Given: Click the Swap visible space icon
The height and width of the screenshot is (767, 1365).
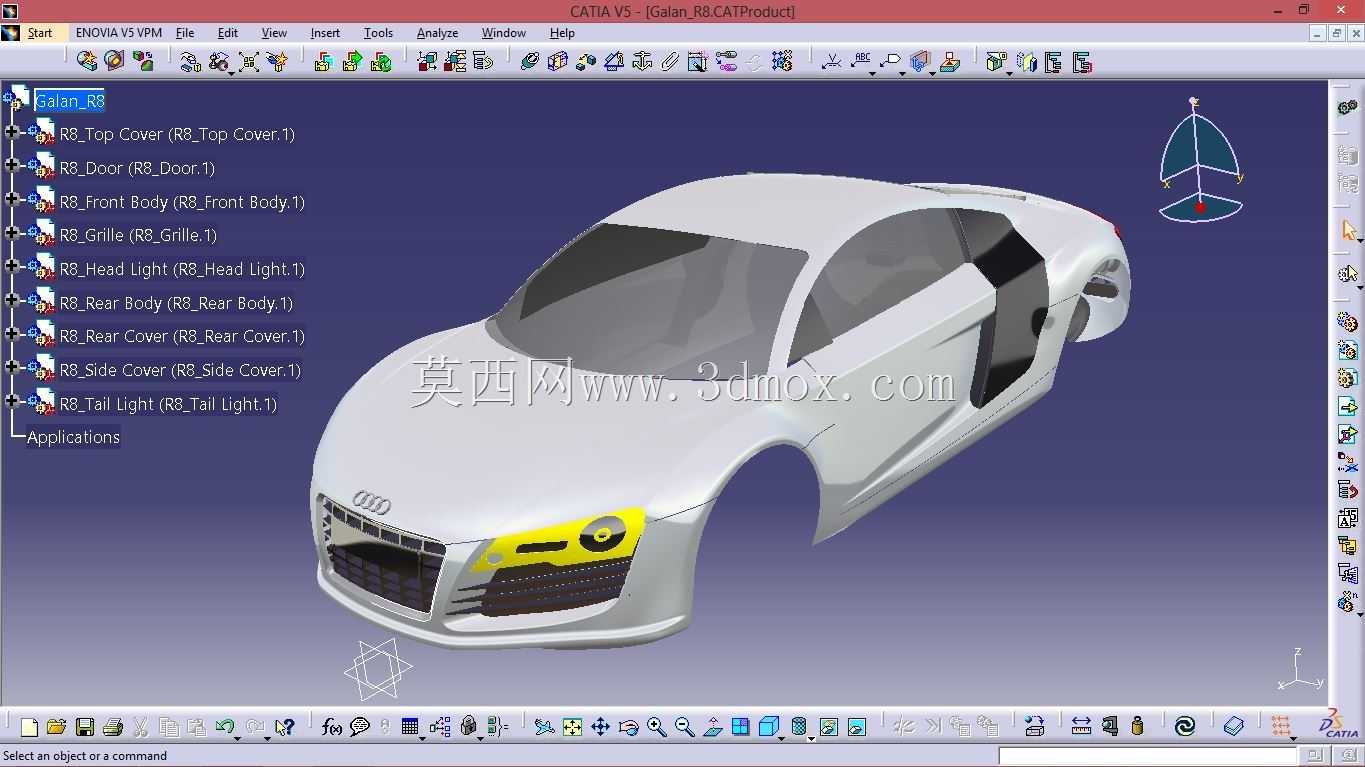Looking at the screenshot, I should [x=857, y=727].
